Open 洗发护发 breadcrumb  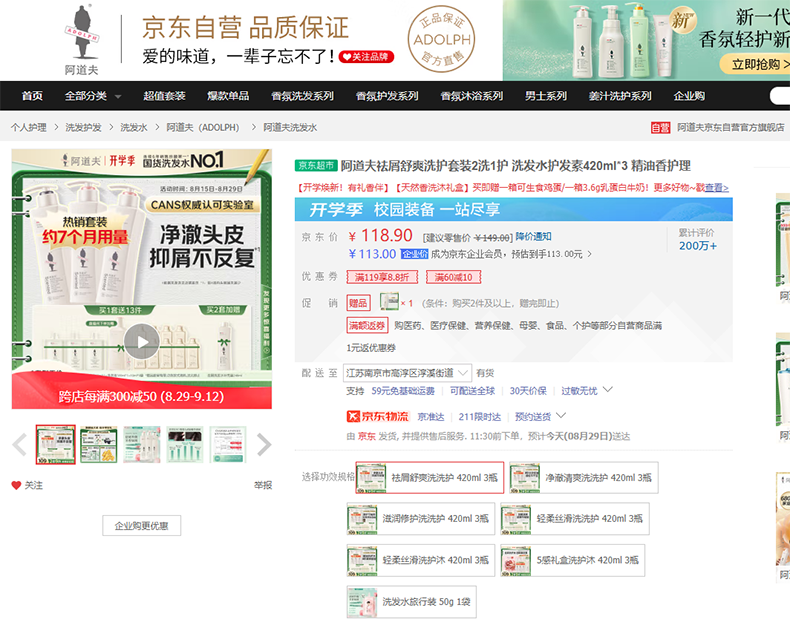pyautogui.click(x=84, y=127)
